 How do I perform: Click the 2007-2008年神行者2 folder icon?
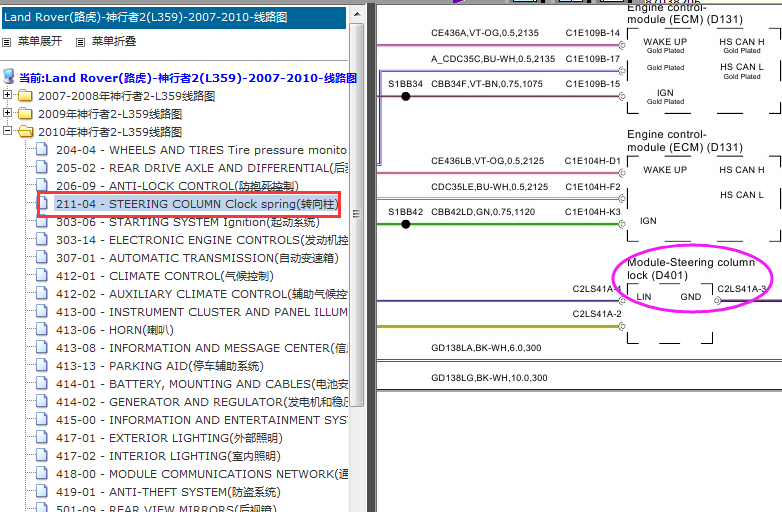25,95
